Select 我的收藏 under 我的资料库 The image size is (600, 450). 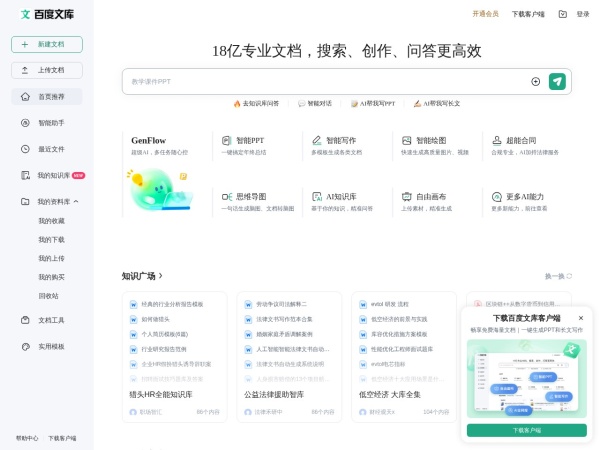tap(51, 221)
